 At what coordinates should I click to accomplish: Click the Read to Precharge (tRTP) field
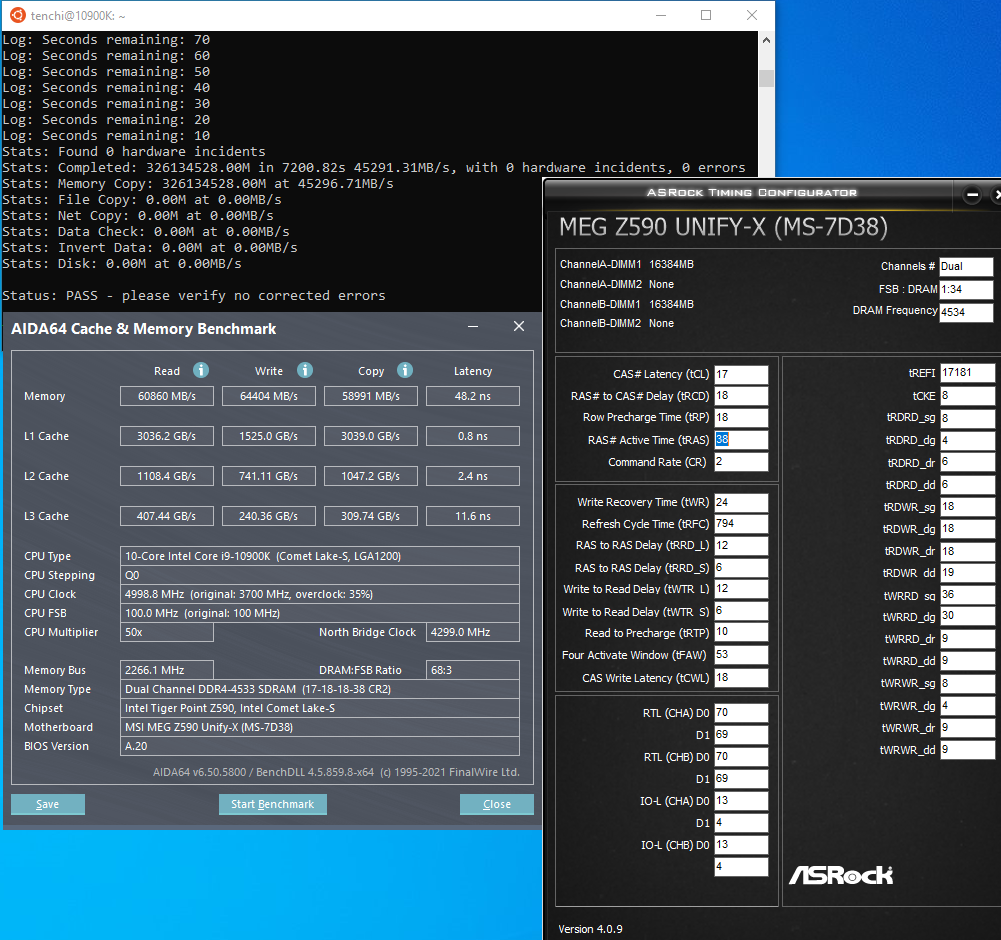tap(741, 632)
